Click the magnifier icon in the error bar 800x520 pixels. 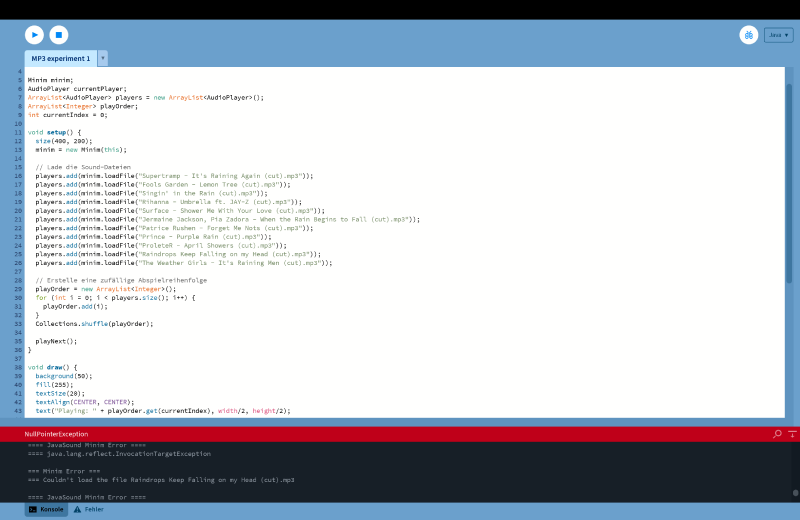(x=777, y=434)
